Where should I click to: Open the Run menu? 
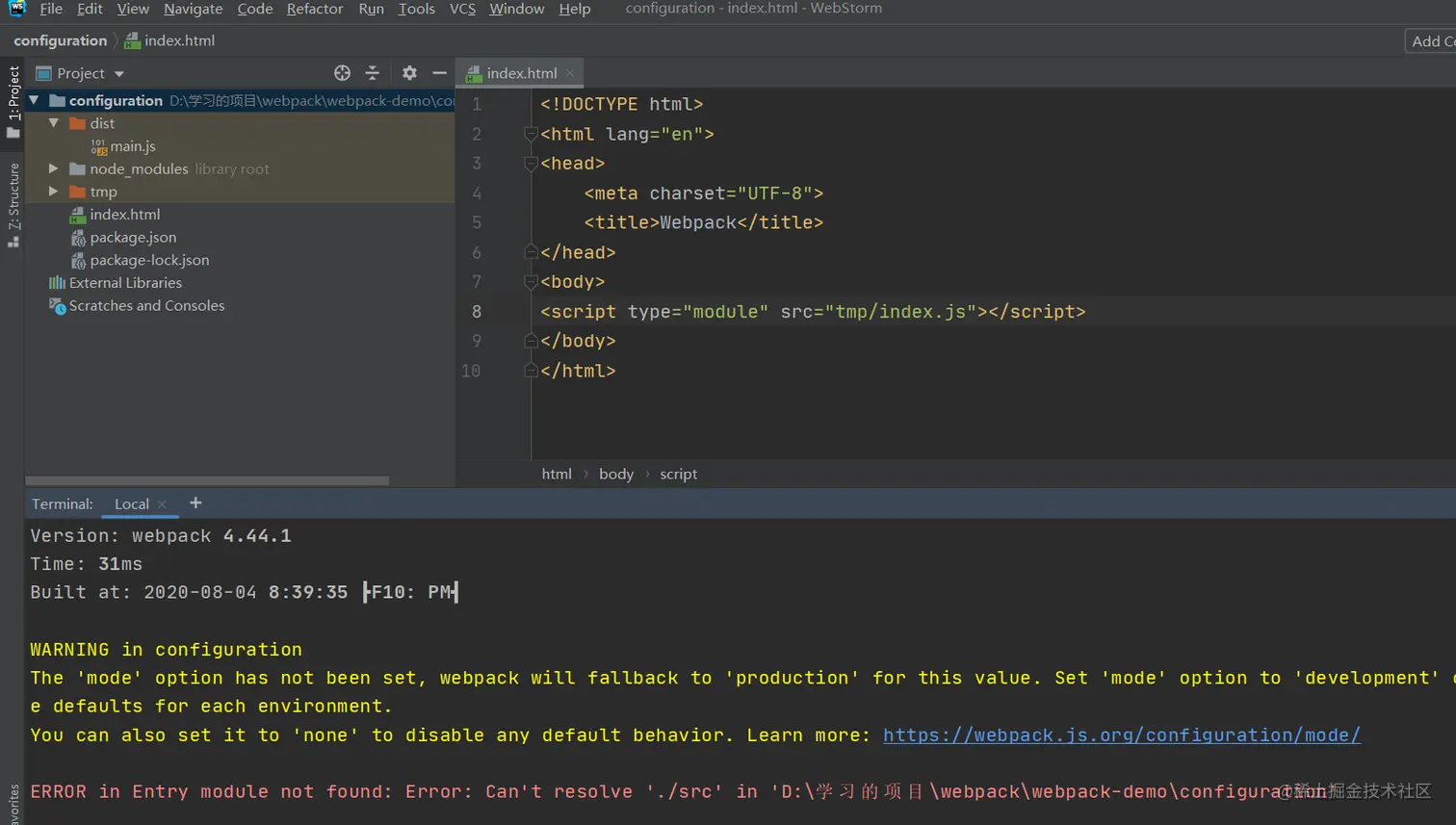(x=371, y=9)
